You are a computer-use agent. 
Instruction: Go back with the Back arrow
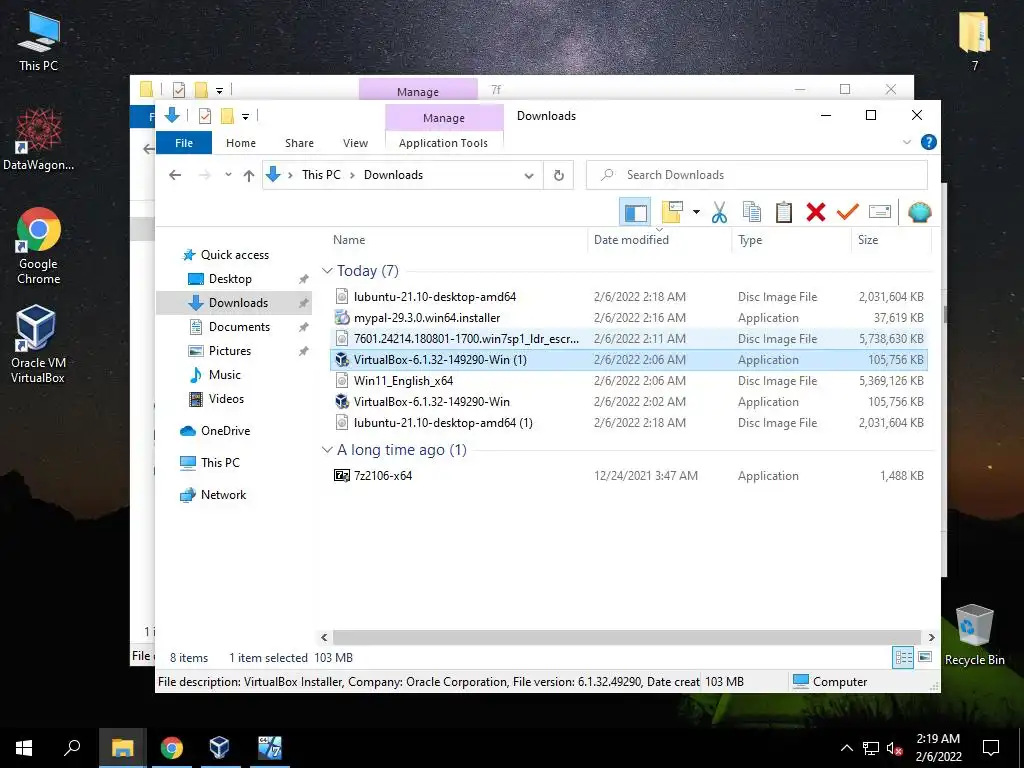(175, 175)
